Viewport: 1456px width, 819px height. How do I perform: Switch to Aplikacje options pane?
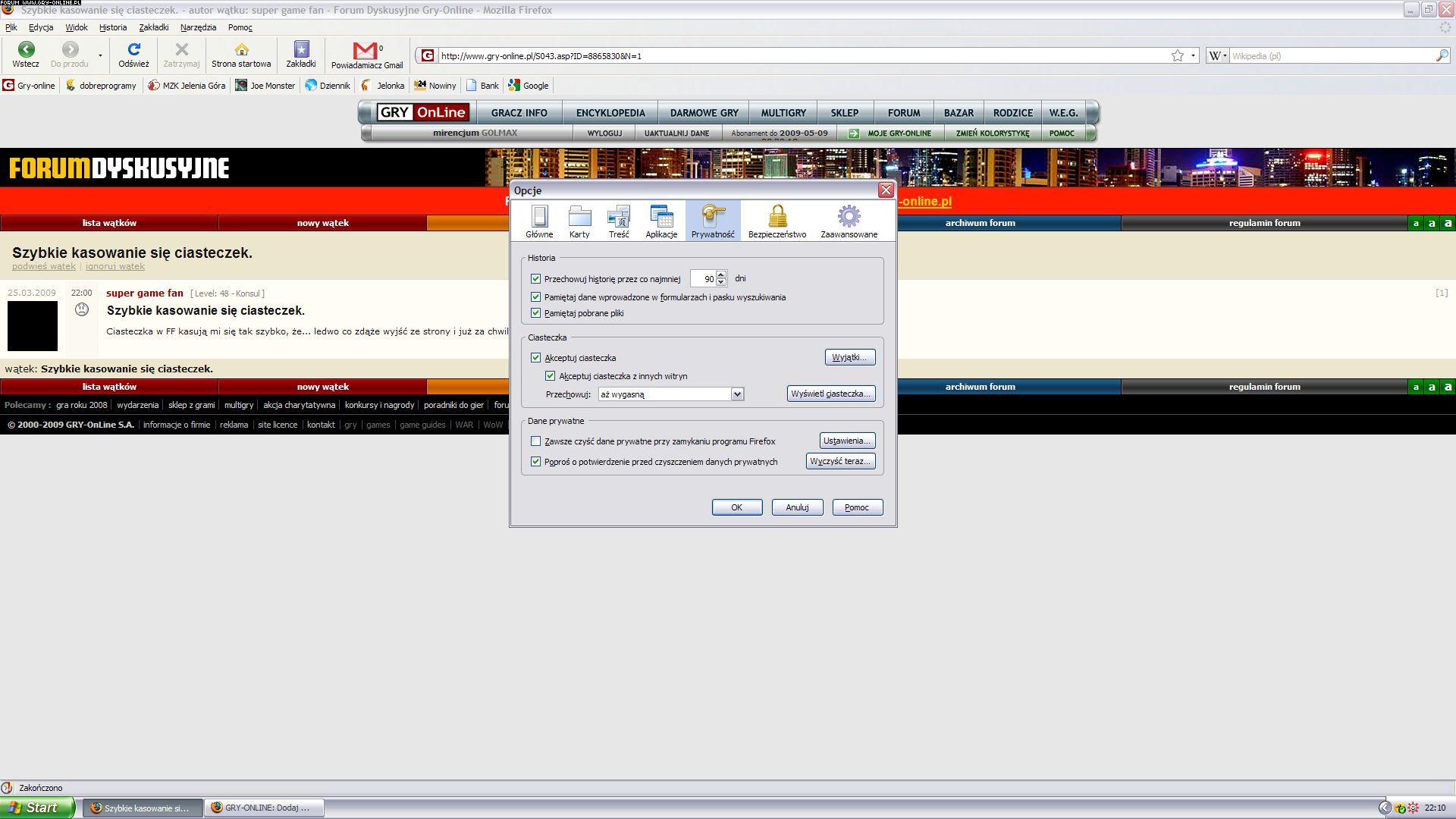coord(661,221)
